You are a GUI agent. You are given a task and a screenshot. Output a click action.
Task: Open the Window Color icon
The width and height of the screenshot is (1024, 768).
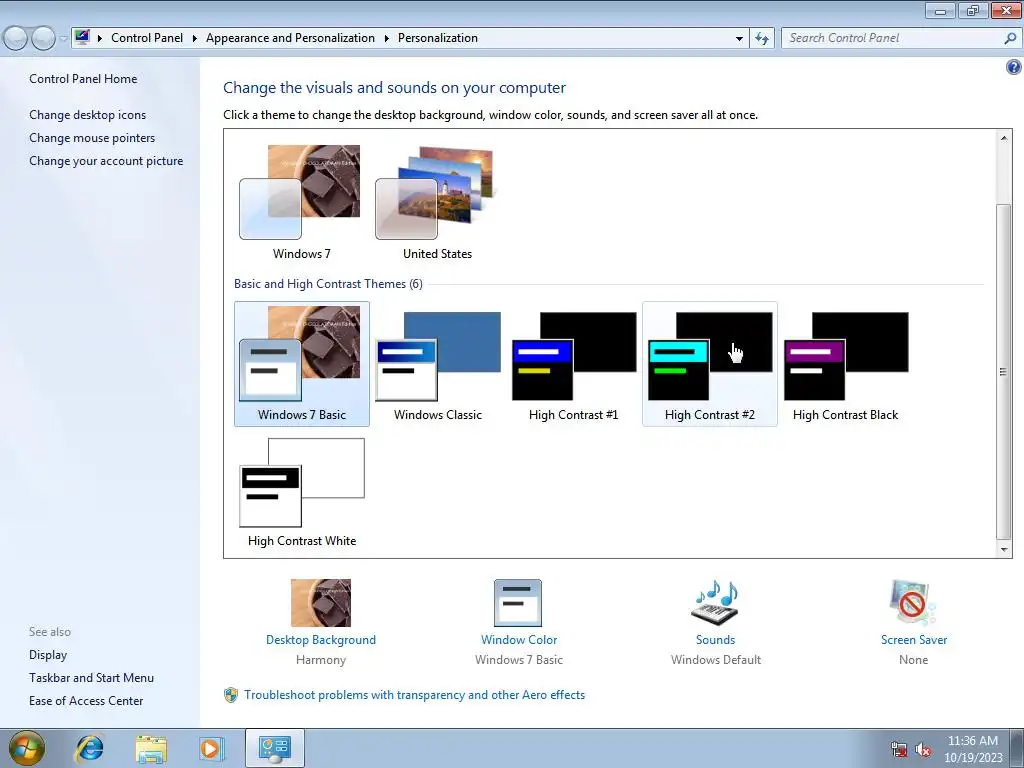point(519,603)
